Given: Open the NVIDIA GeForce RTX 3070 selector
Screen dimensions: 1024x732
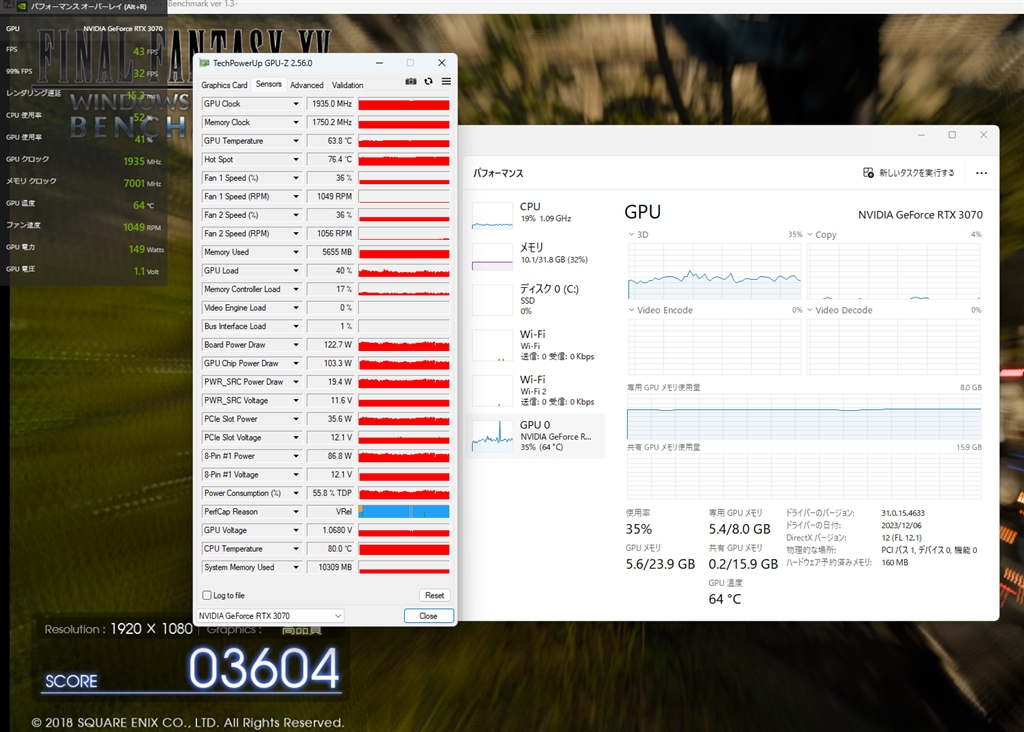Looking at the screenshot, I should click(270, 616).
